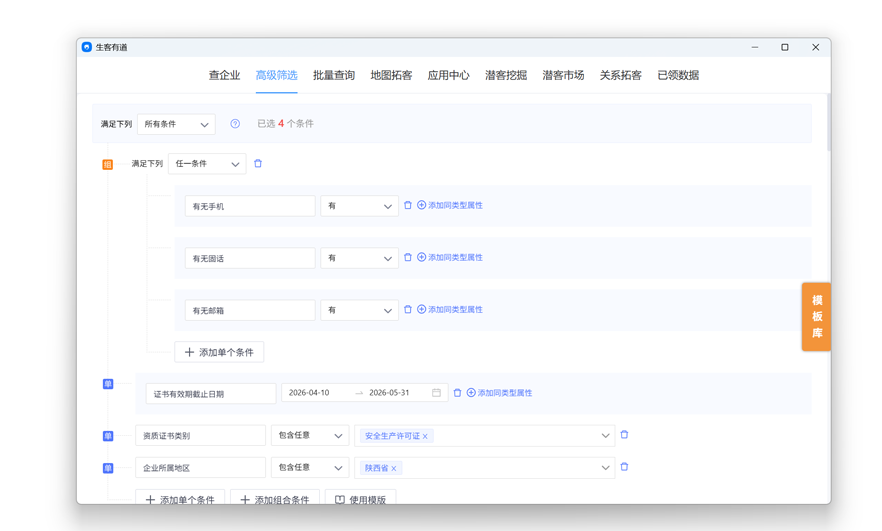Switch to the 查企业 tab
Screen dimensions: 882x531
(224, 75)
